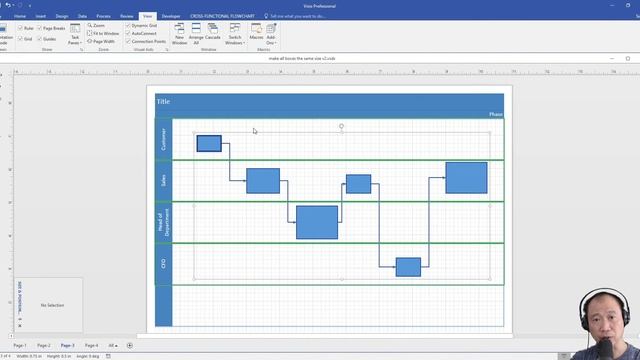Click the No Selection text in the panel
Viewport: 640px width, 360px height.
(52, 305)
